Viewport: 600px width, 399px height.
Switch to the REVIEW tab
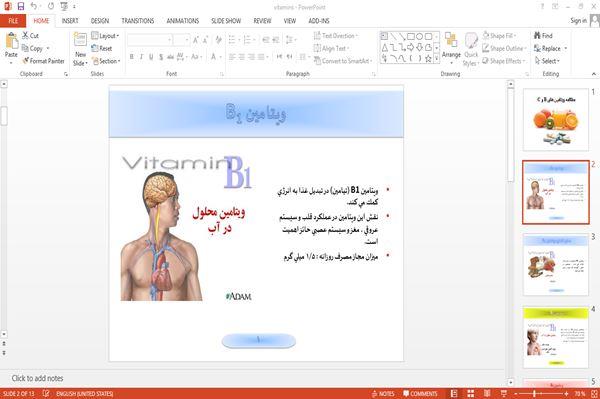click(x=262, y=21)
